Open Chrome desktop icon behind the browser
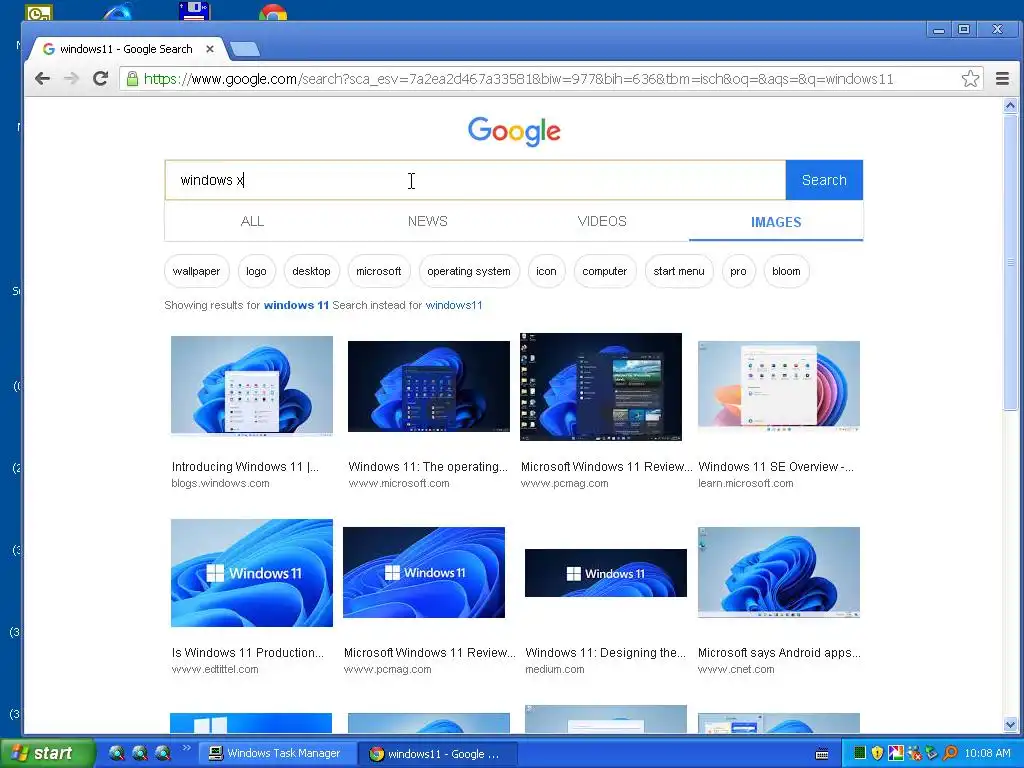This screenshot has height=768, width=1024. click(273, 11)
